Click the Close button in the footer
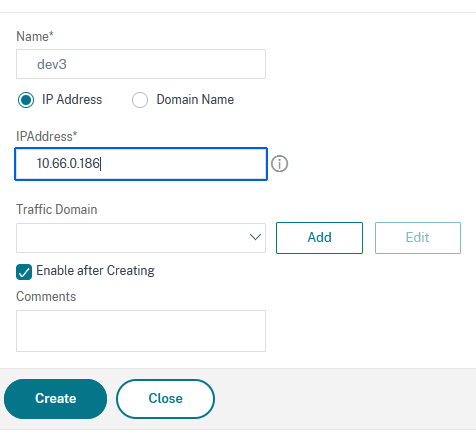 pyautogui.click(x=166, y=399)
